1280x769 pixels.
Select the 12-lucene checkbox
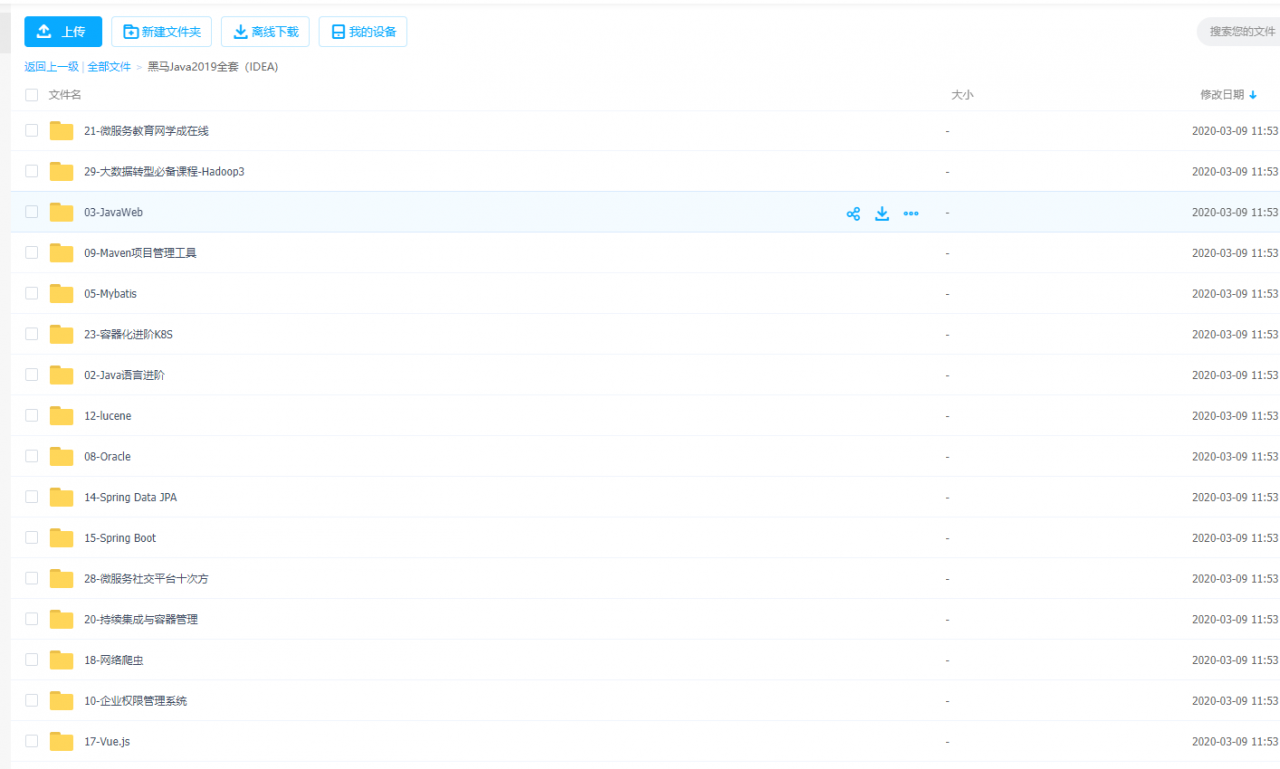(x=31, y=415)
